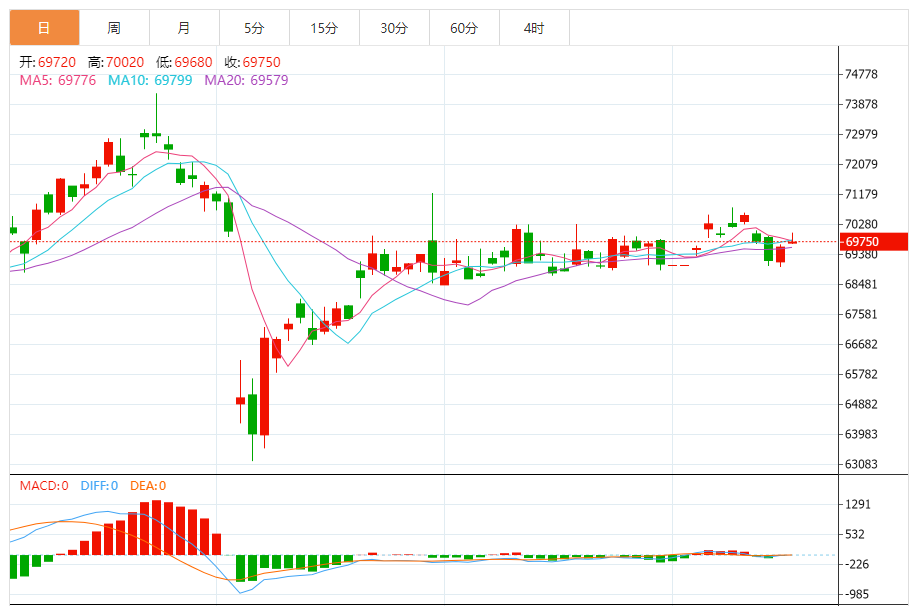Click the 70280 price axis label
Image resolution: width=915 pixels, height=606 pixels.
[x=861, y=224]
